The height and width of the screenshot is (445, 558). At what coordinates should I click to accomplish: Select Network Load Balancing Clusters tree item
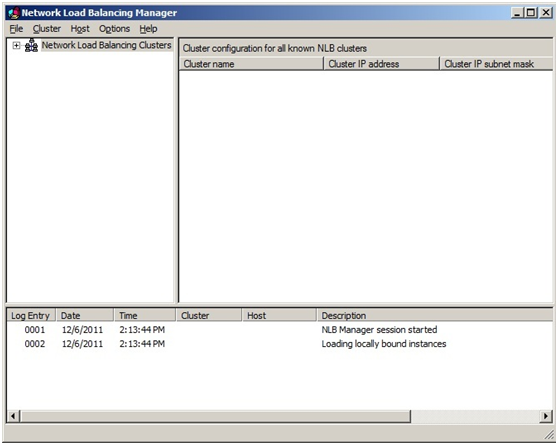coord(106,45)
